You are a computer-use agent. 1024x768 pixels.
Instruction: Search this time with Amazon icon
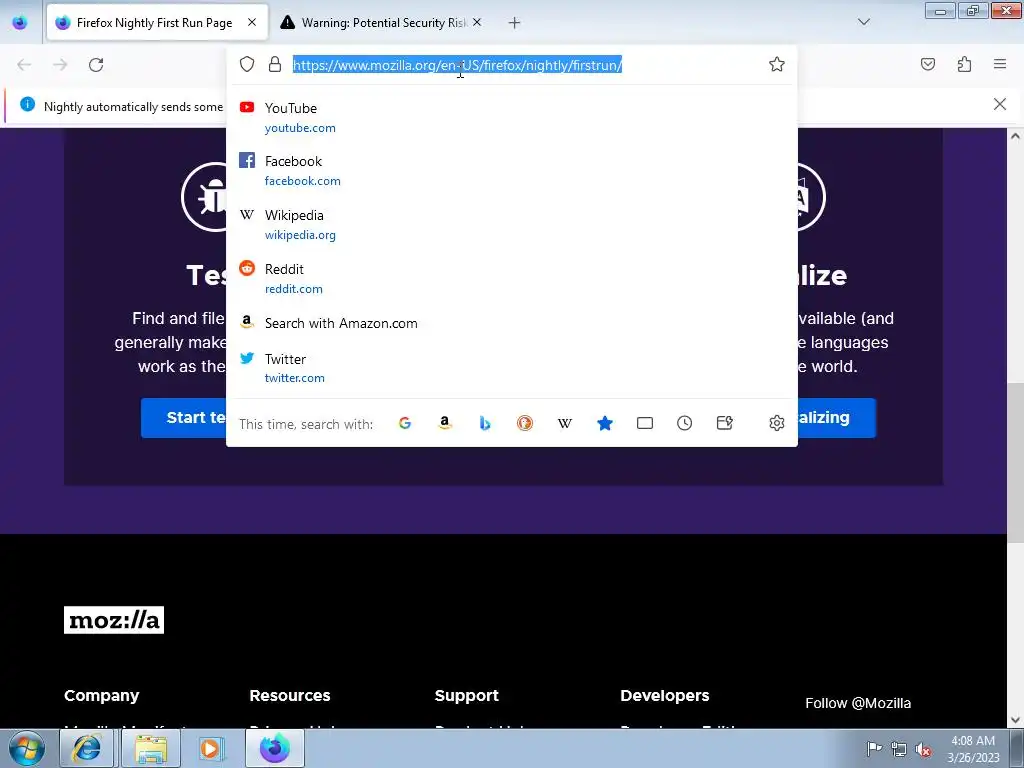point(445,423)
